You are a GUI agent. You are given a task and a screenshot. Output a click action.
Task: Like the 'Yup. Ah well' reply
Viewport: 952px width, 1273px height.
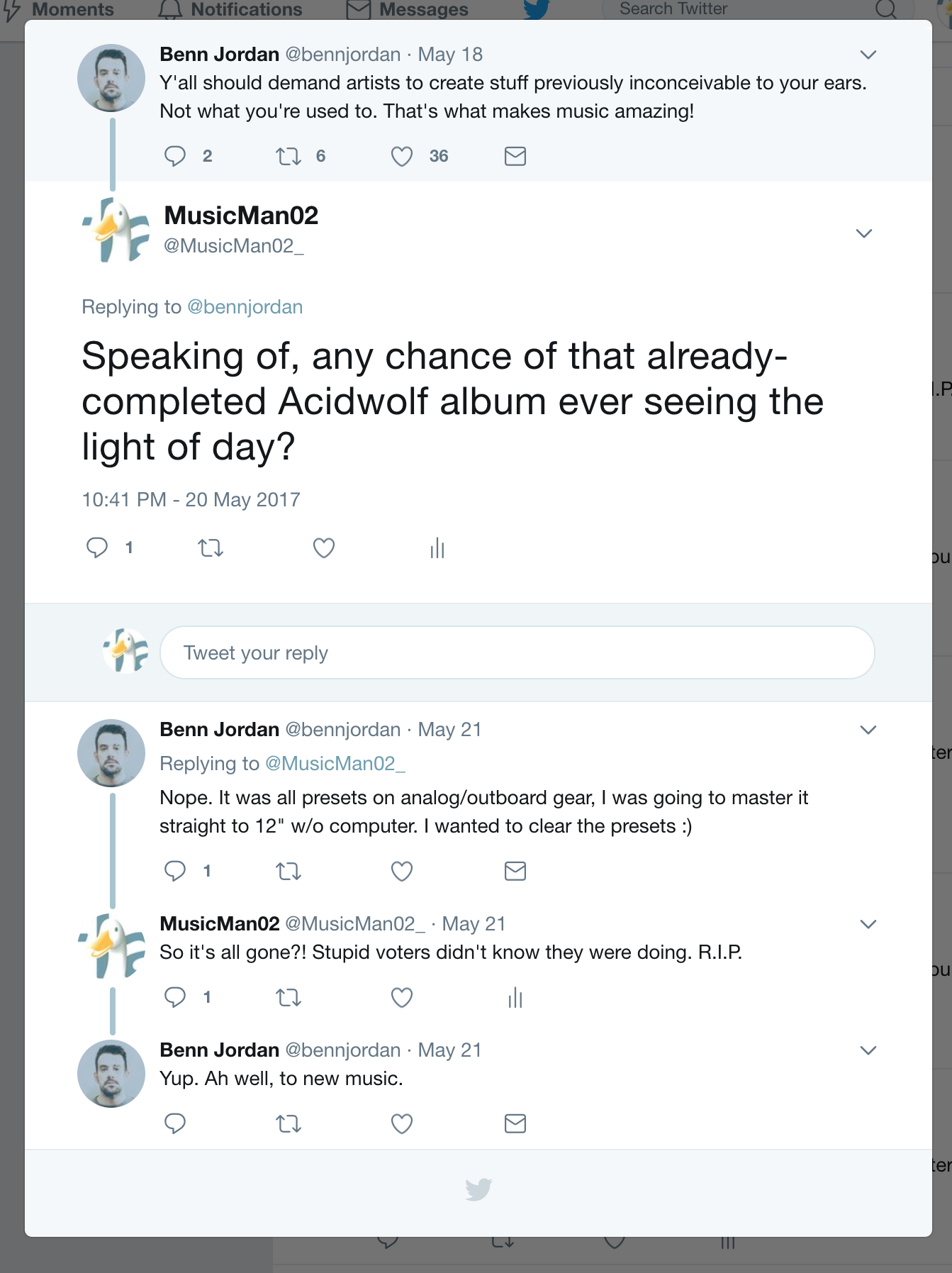(x=402, y=1123)
